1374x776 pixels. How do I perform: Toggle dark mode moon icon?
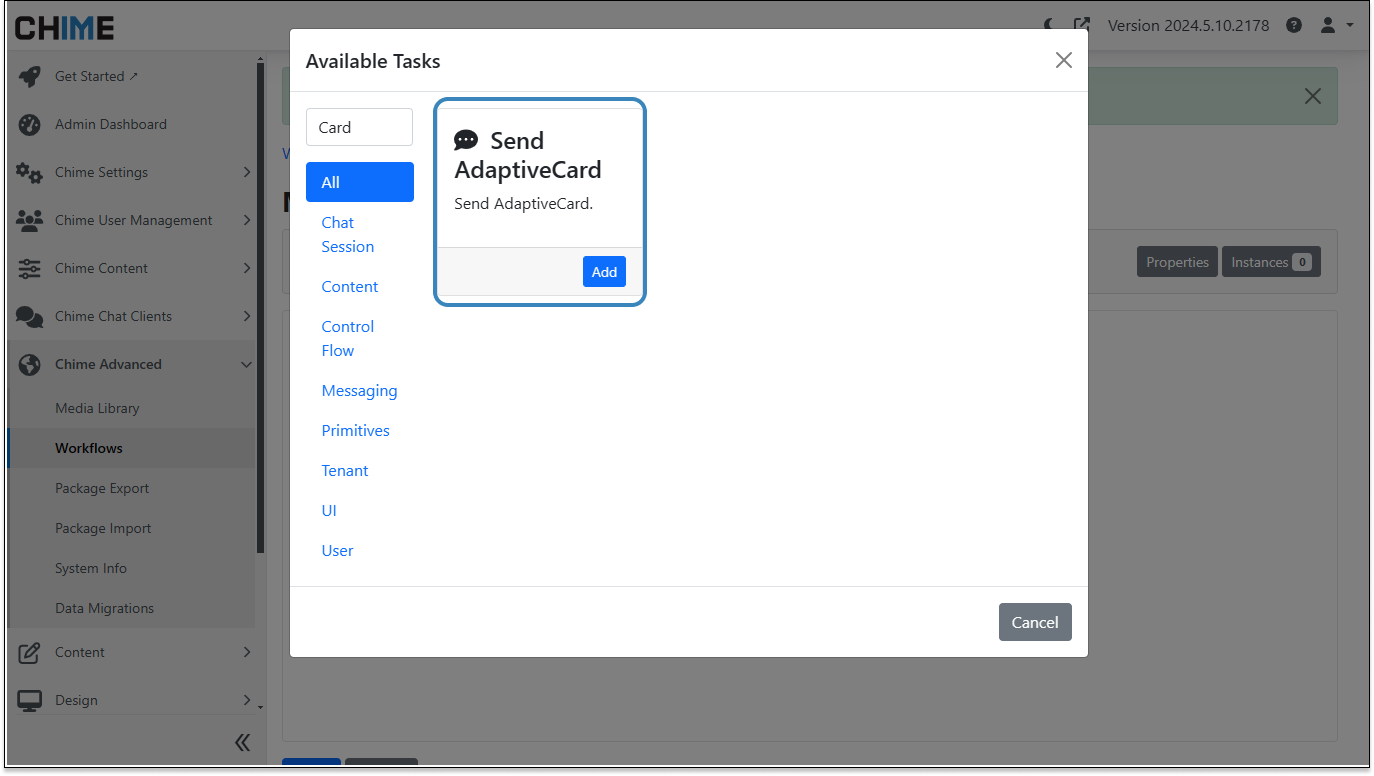point(1049,25)
